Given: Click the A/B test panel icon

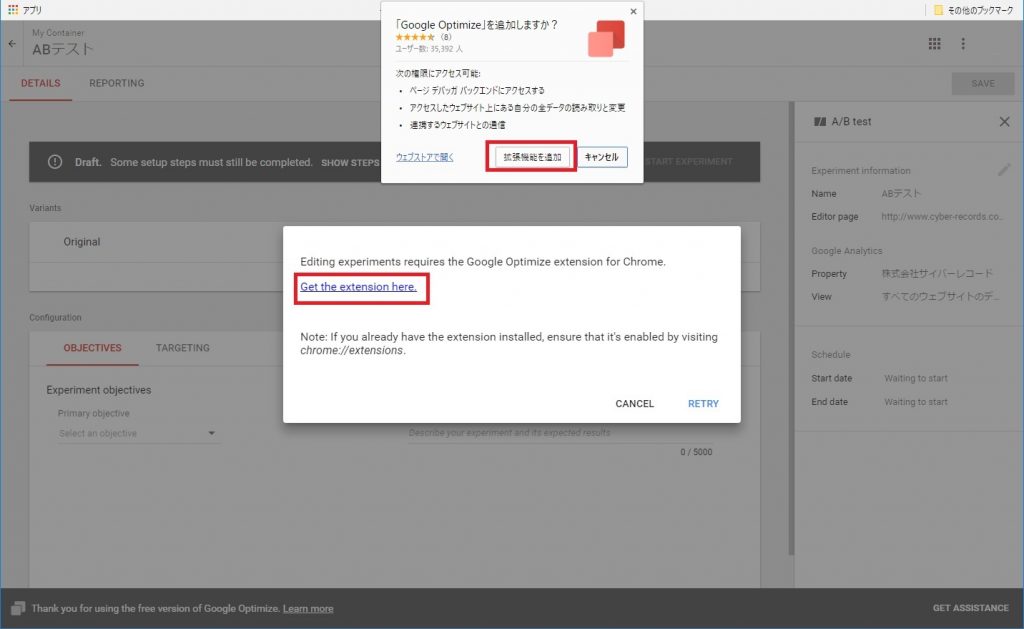Looking at the screenshot, I should tap(820, 121).
